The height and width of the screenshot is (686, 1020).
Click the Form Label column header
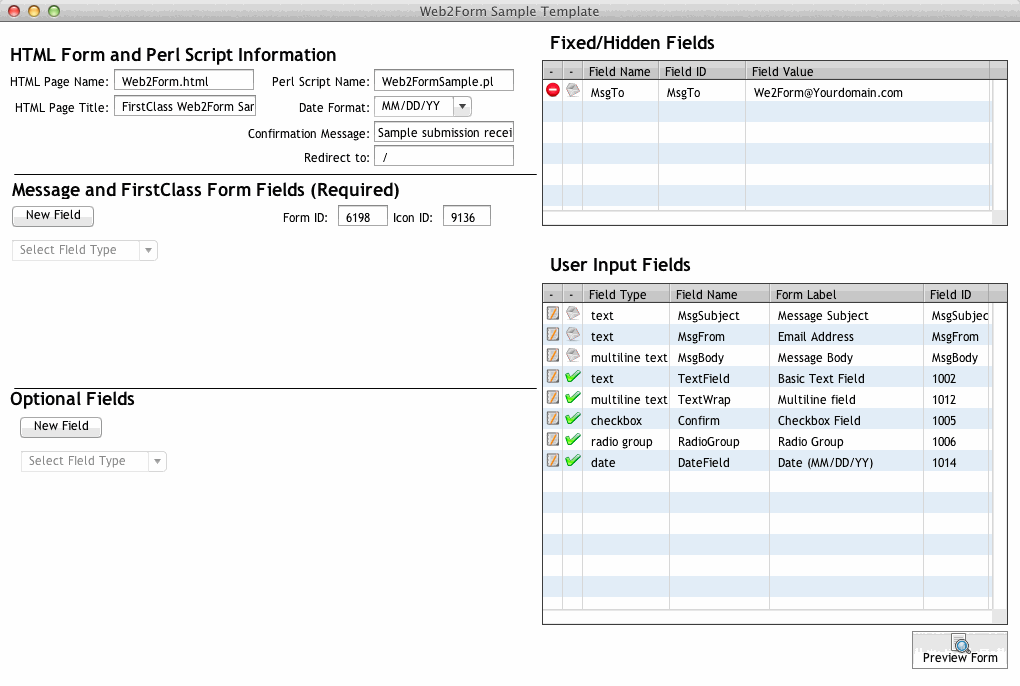pyautogui.click(x=846, y=294)
